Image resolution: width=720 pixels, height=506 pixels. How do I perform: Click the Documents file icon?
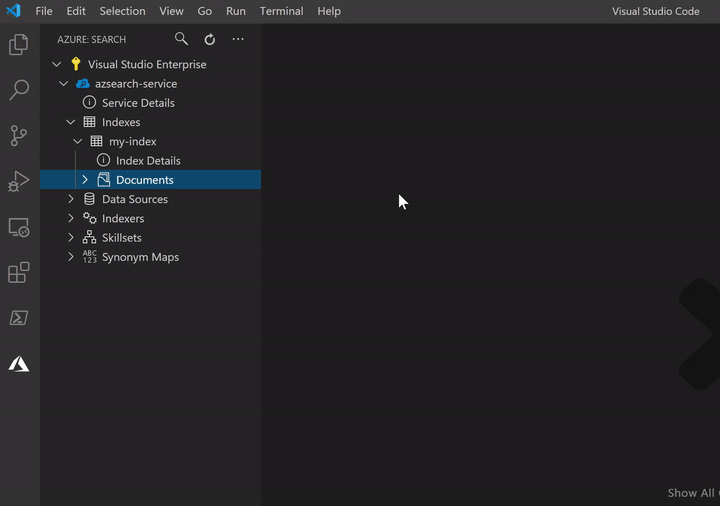pyautogui.click(x=104, y=180)
